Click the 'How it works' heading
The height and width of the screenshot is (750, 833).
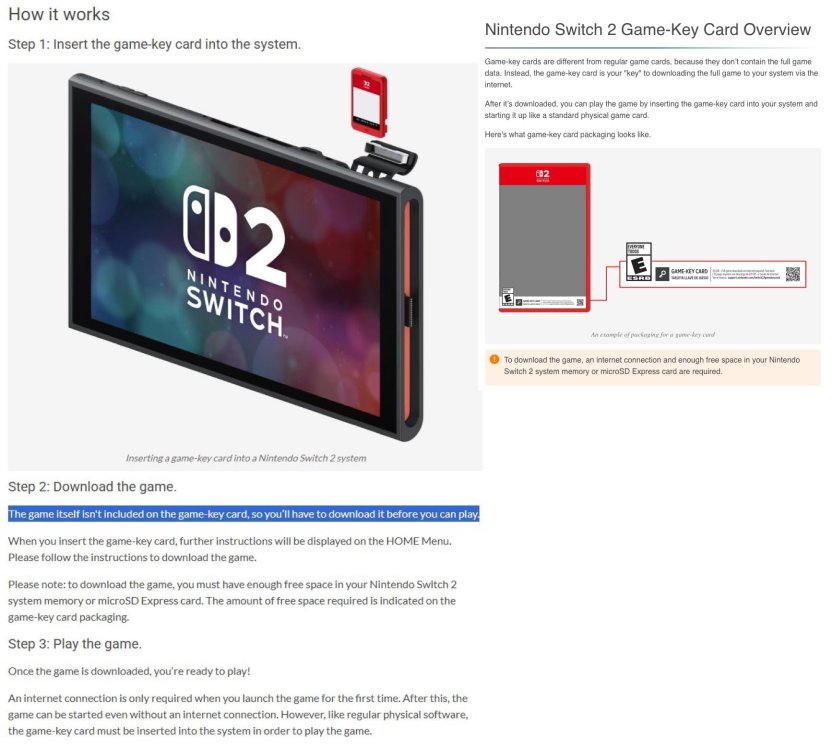click(x=59, y=14)
